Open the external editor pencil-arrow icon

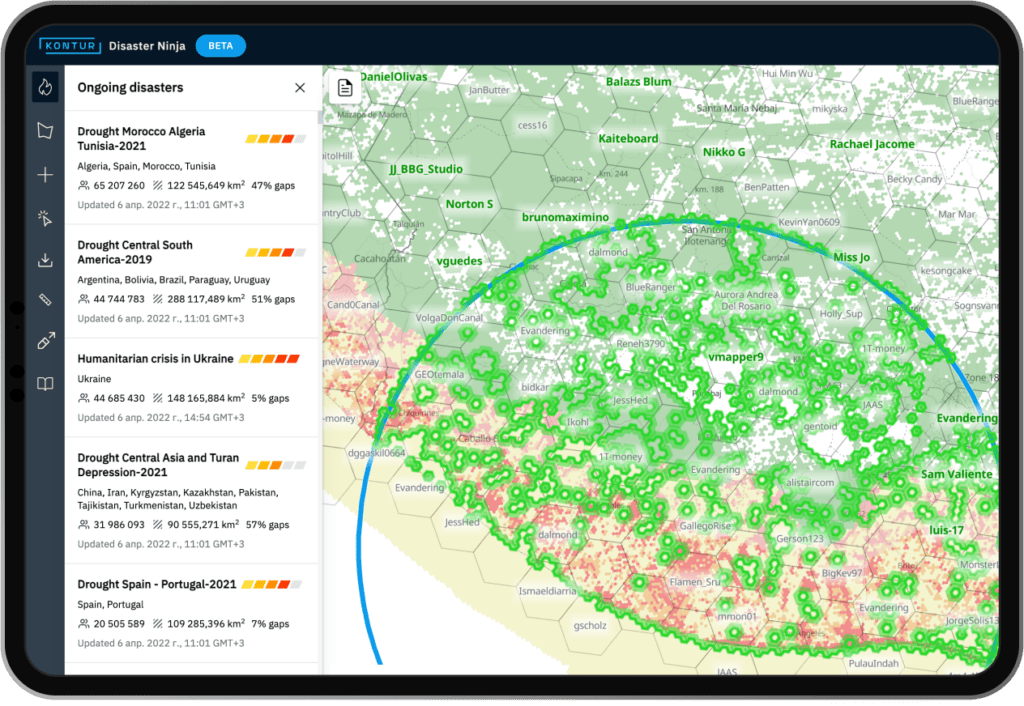pyautogui.click(x=45, y=342)
